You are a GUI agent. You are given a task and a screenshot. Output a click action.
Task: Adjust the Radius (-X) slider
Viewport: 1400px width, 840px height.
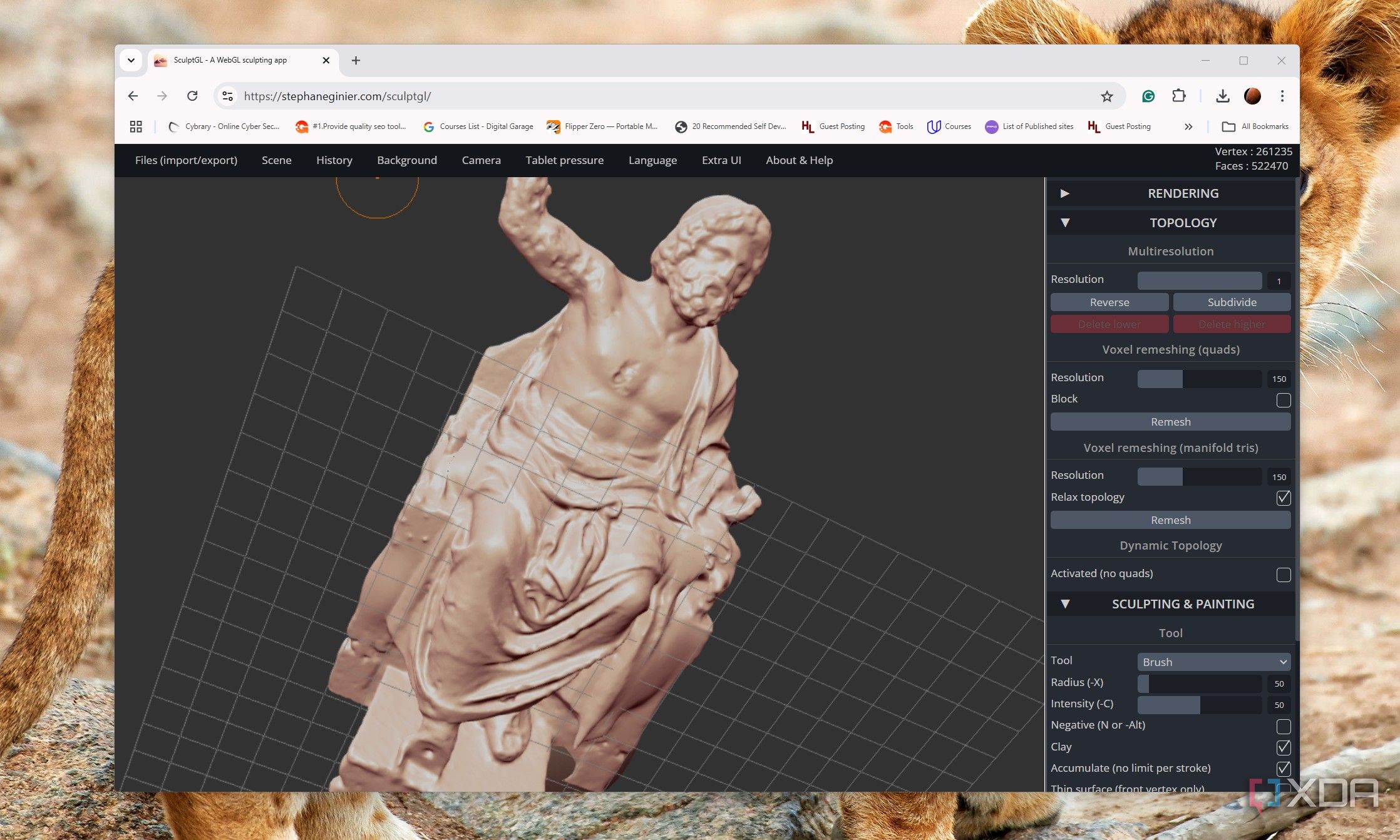click(x=1199, y=683)
